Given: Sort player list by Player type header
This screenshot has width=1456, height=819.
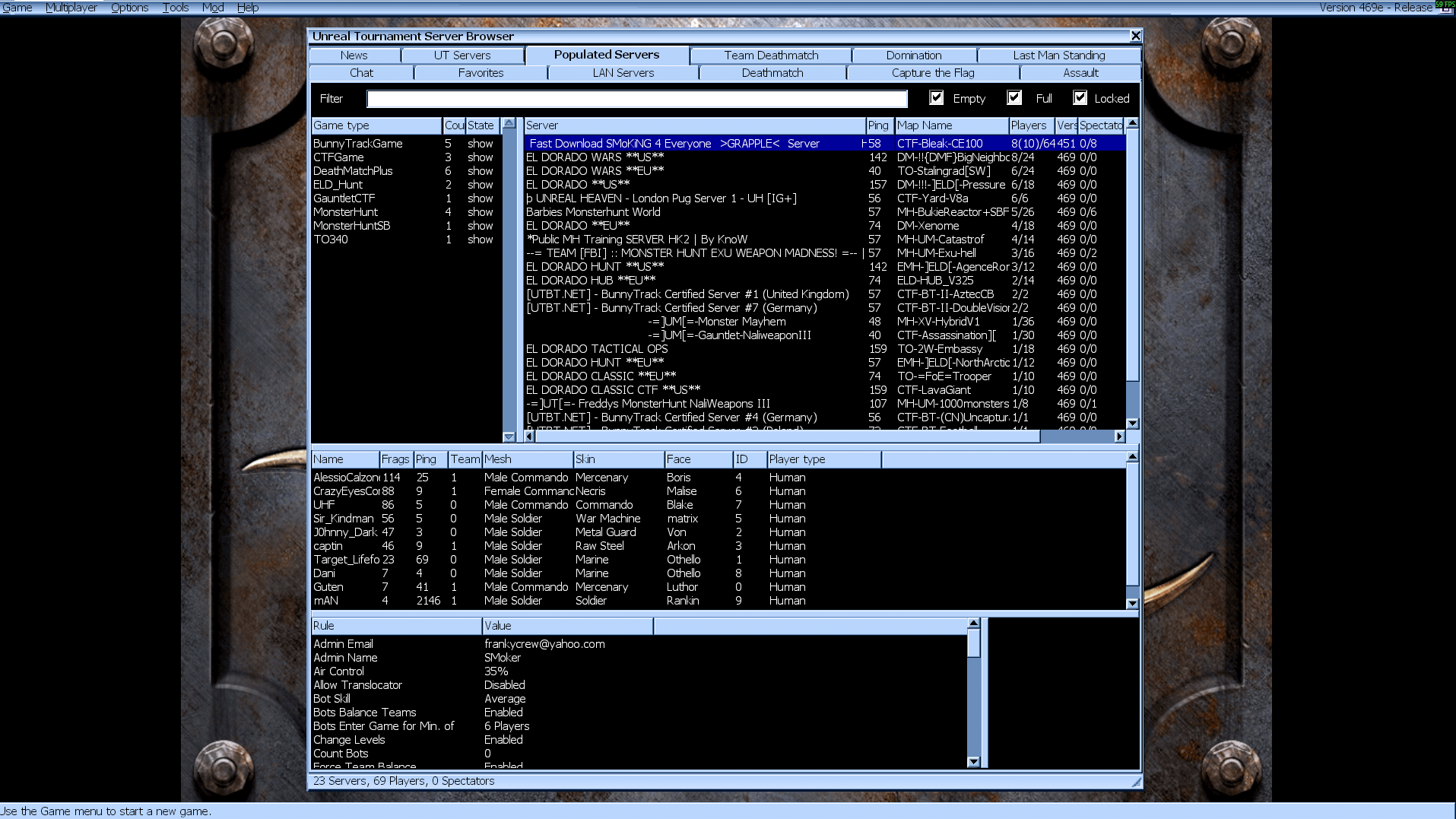Looking at the screenshot, I should pyautogui.click(x=824, y=459).
